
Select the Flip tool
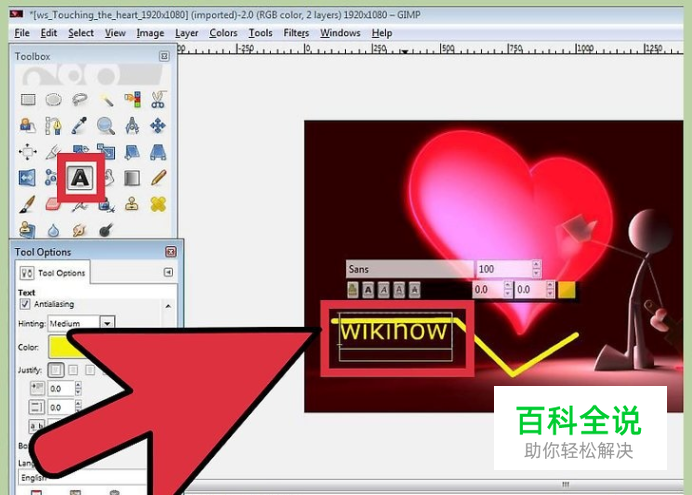click(x=28, y=178)
